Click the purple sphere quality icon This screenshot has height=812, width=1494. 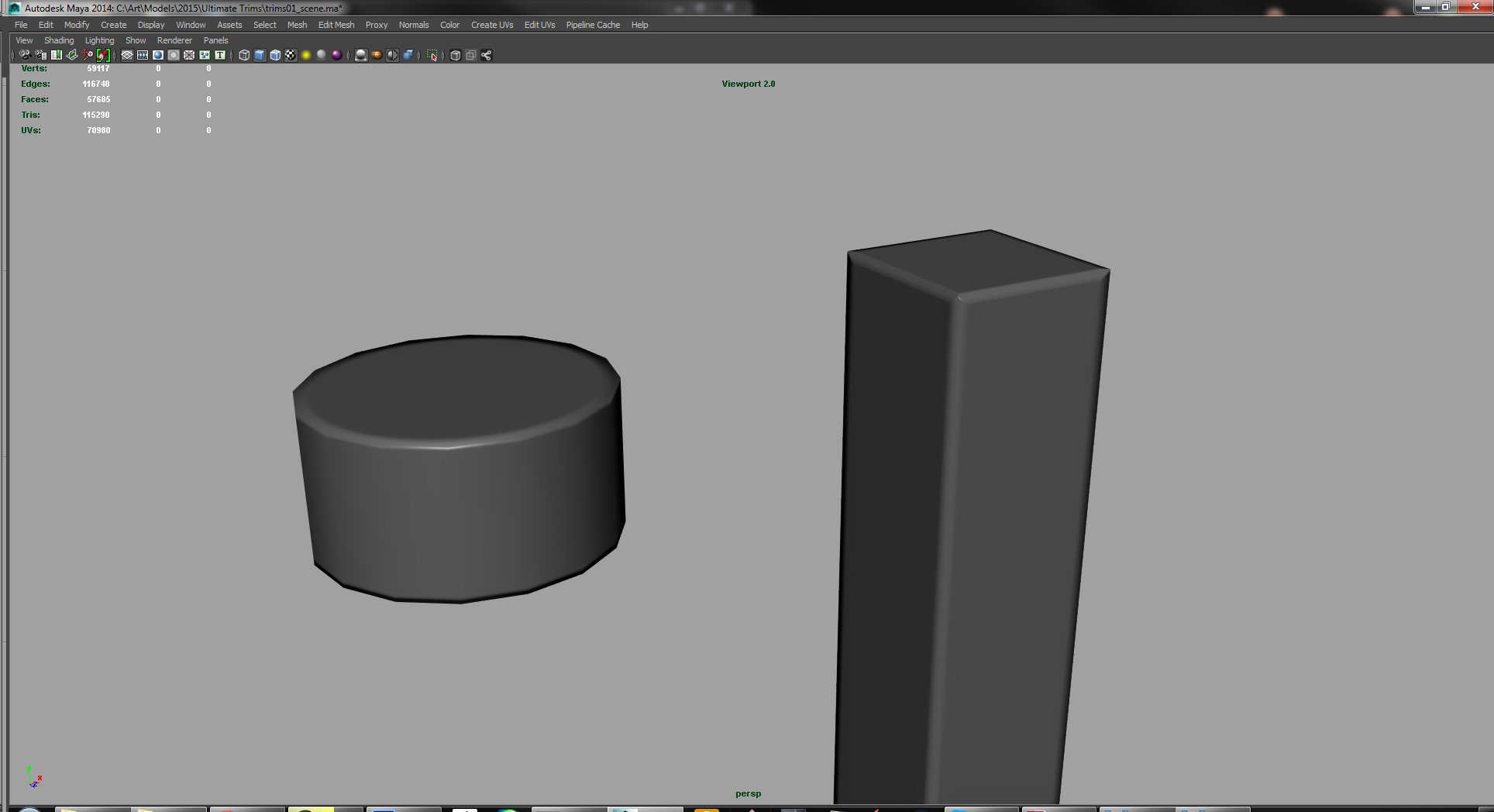pyautogui.click(x=337, y=55)
